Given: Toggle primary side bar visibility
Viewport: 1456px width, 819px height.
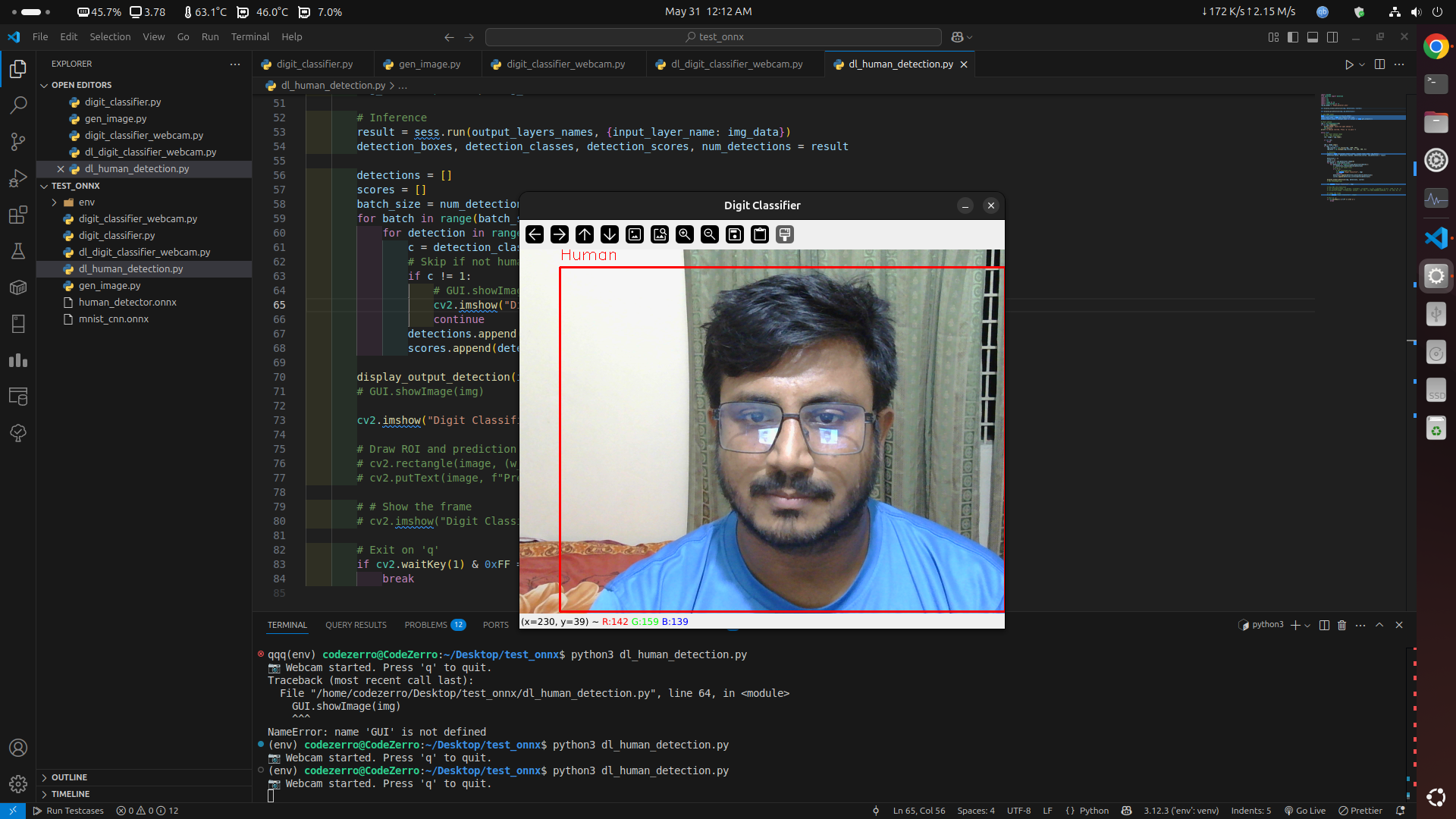Looking at the screenshot, I should click(x=1293, y=36).
